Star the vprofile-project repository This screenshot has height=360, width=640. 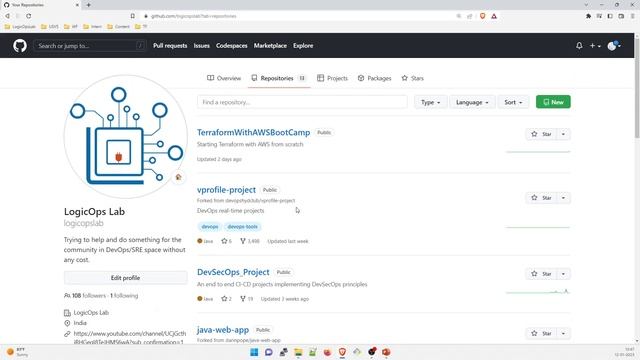click(x=541, y=198)
